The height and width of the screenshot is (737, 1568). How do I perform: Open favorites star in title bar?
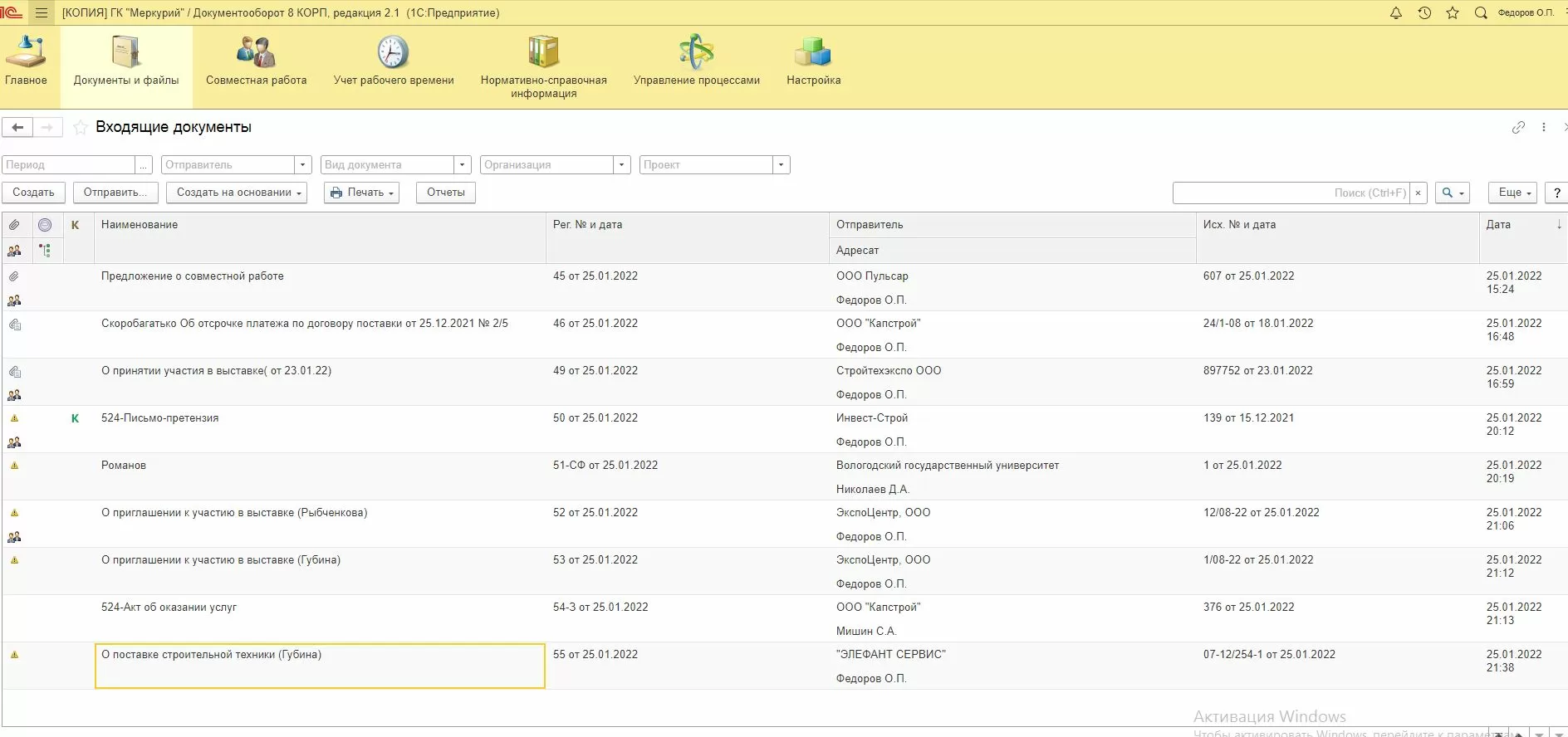point(1453,13)
